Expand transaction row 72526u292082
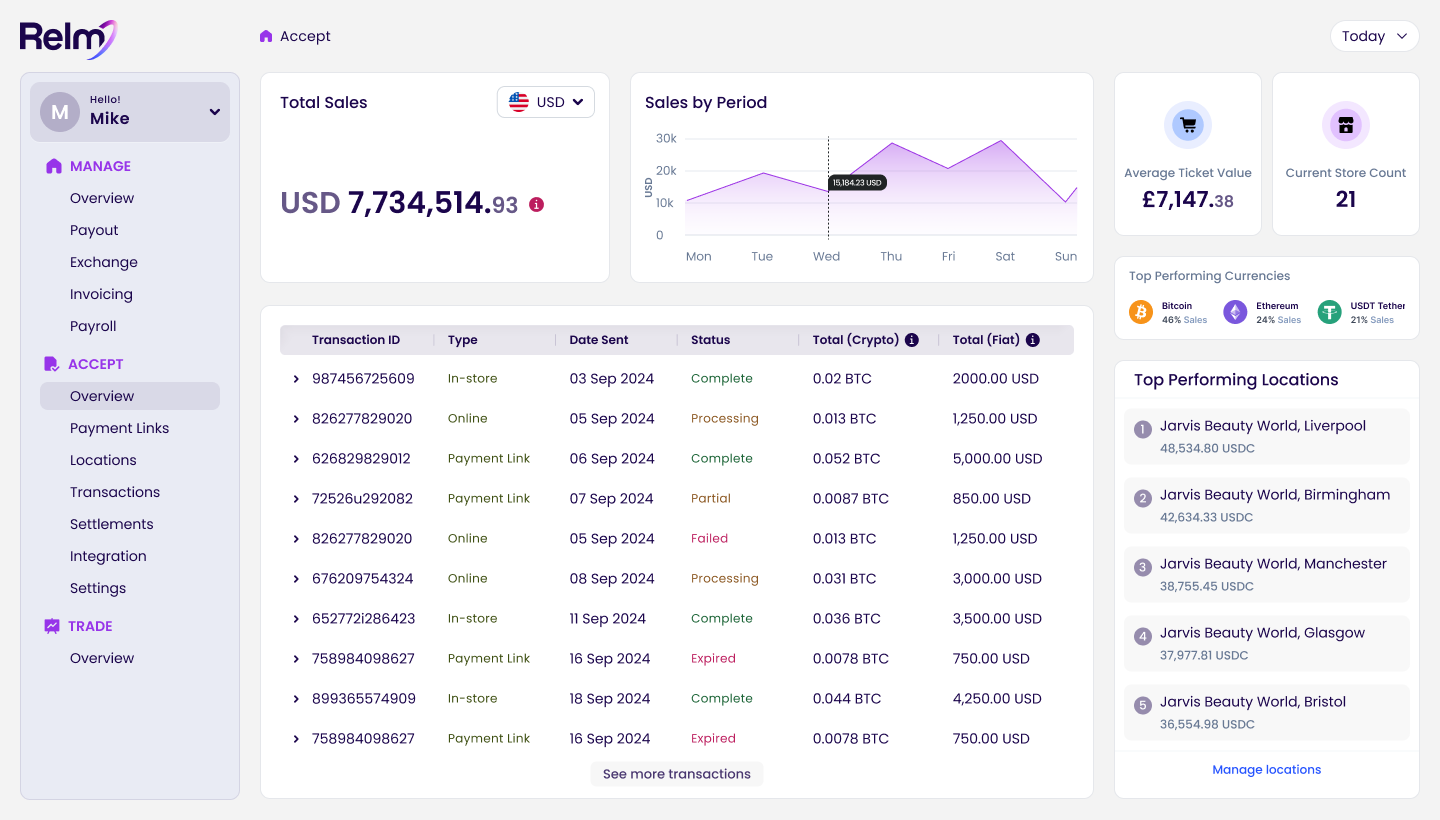 (296, 499)
